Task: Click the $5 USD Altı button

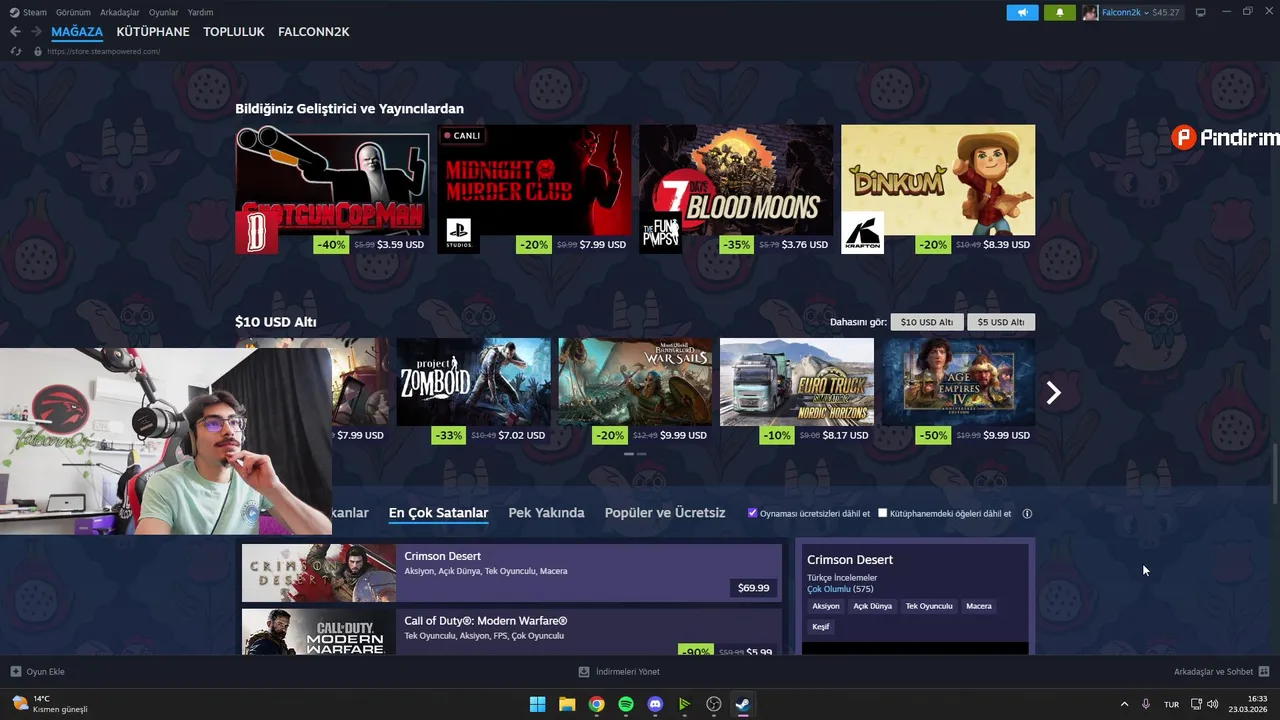Action: [x=1001, y=322]
